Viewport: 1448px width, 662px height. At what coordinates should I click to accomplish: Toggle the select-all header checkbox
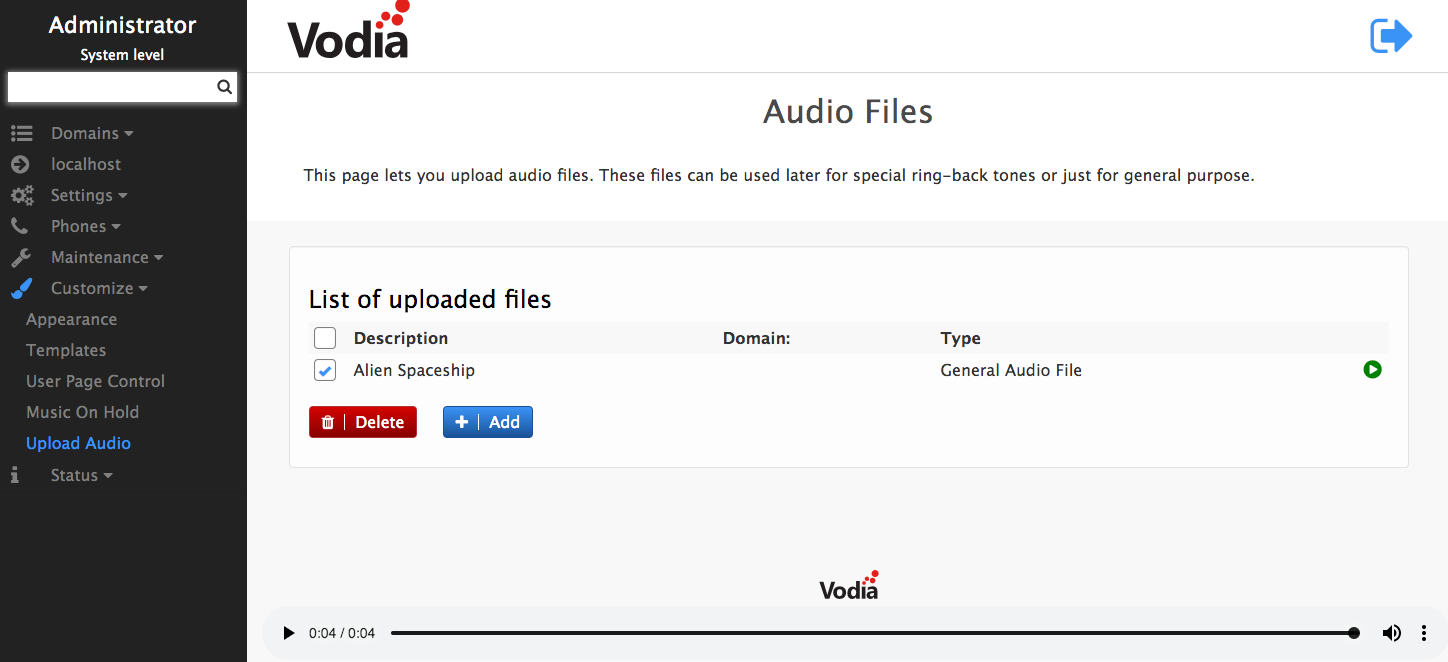pyautogui.click(x=325, y=338)
